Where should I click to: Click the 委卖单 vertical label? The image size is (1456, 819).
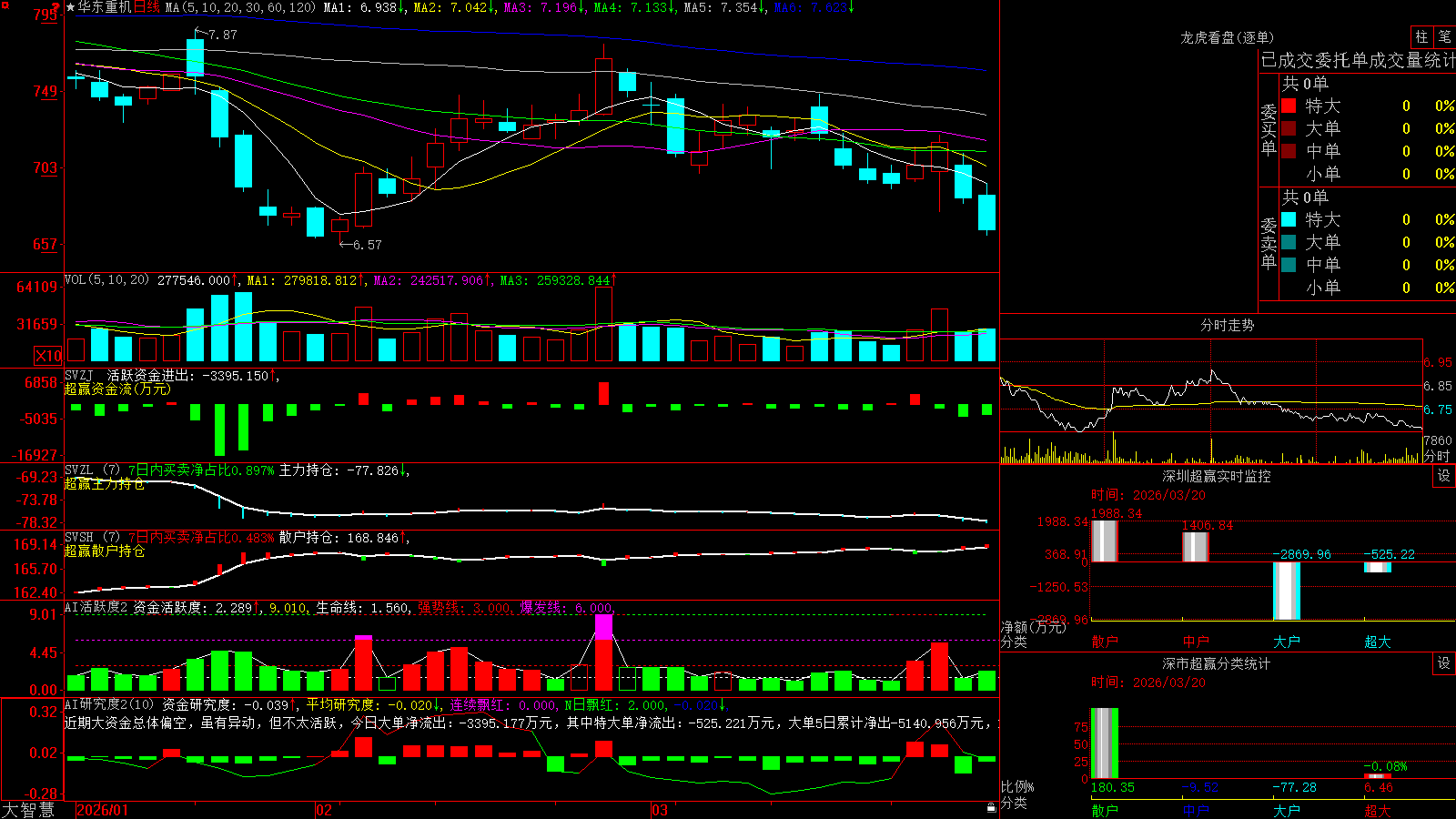1269,243
